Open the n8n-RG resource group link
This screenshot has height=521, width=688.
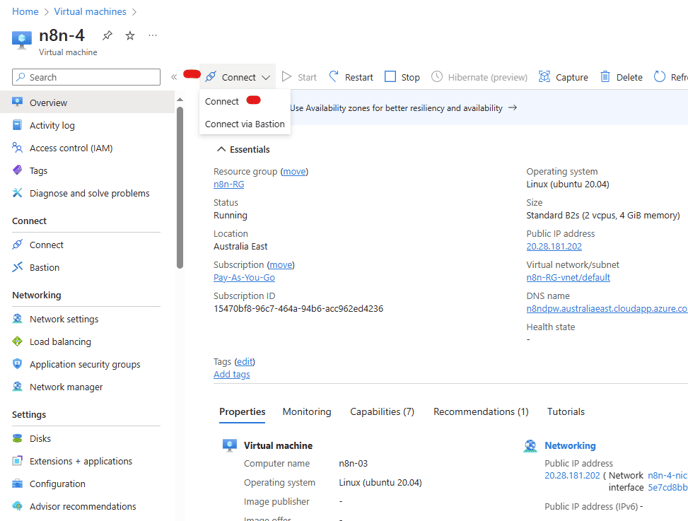click(x=229, y=184)
